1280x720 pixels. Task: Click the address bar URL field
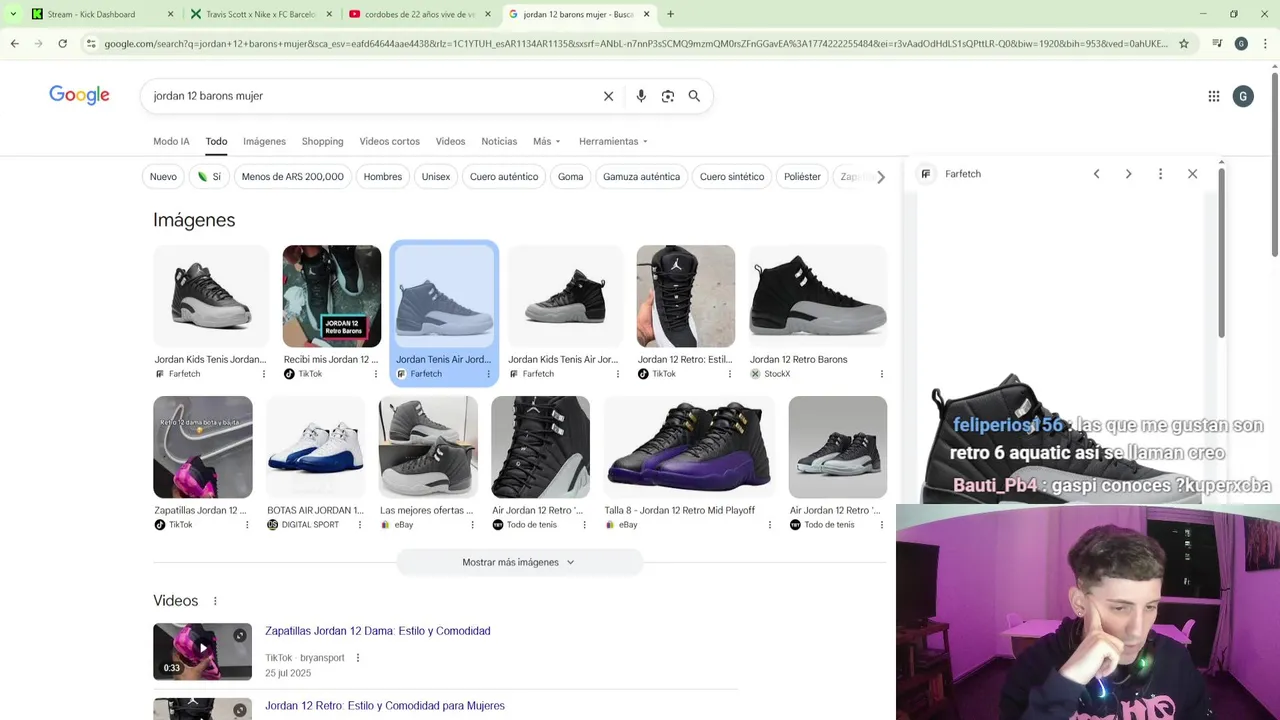pos(635,43)
